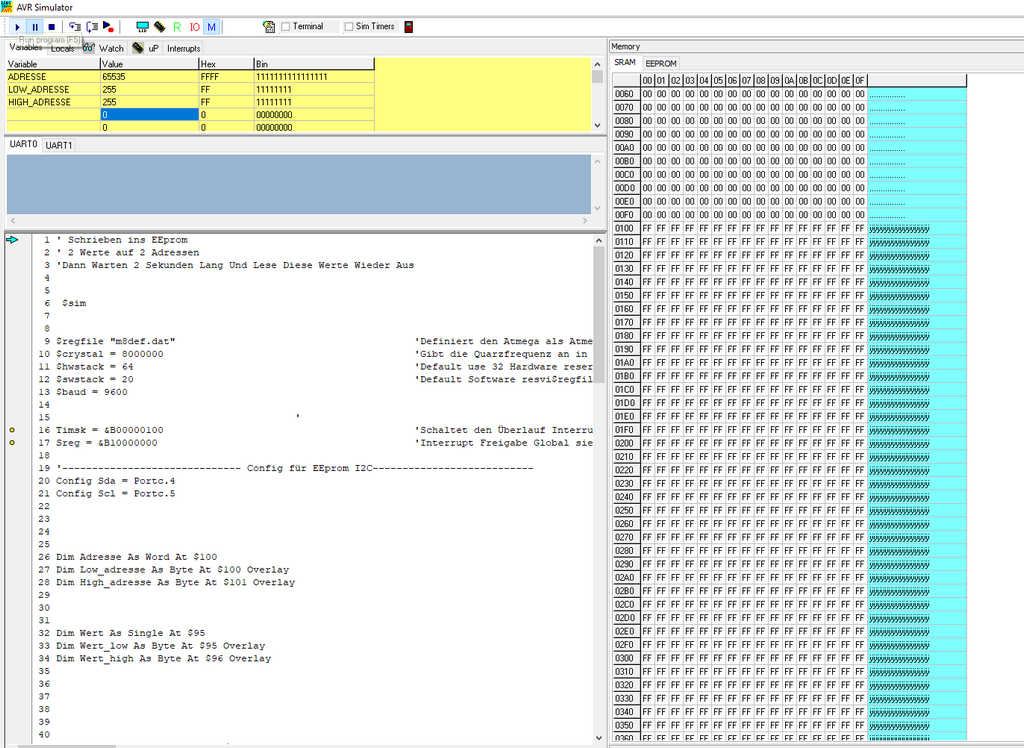Viewport: 1024px width, 748px height.
Task: Pause the simulation
Action: point(35,27)
